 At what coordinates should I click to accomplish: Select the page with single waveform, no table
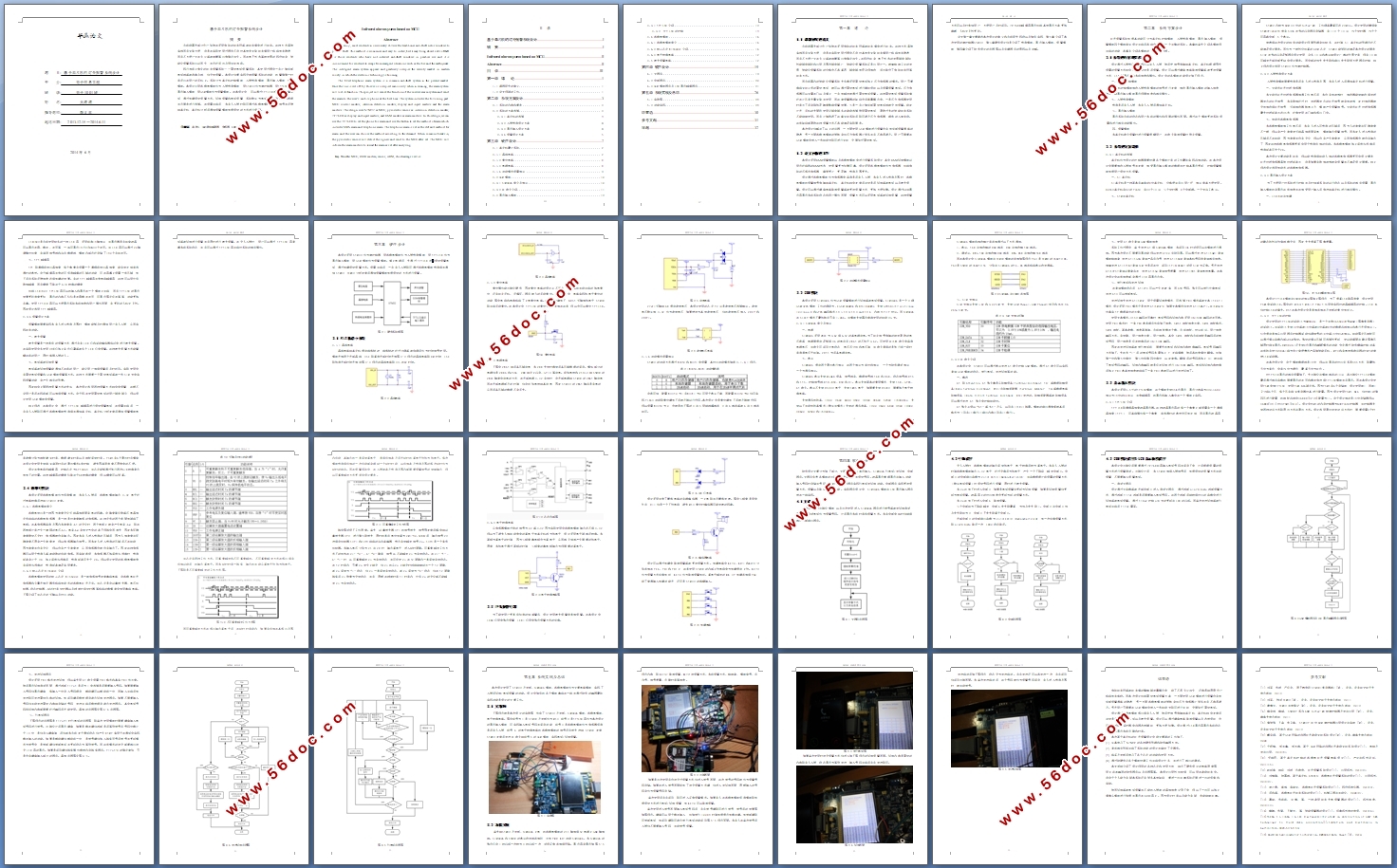tap(388, 543)
